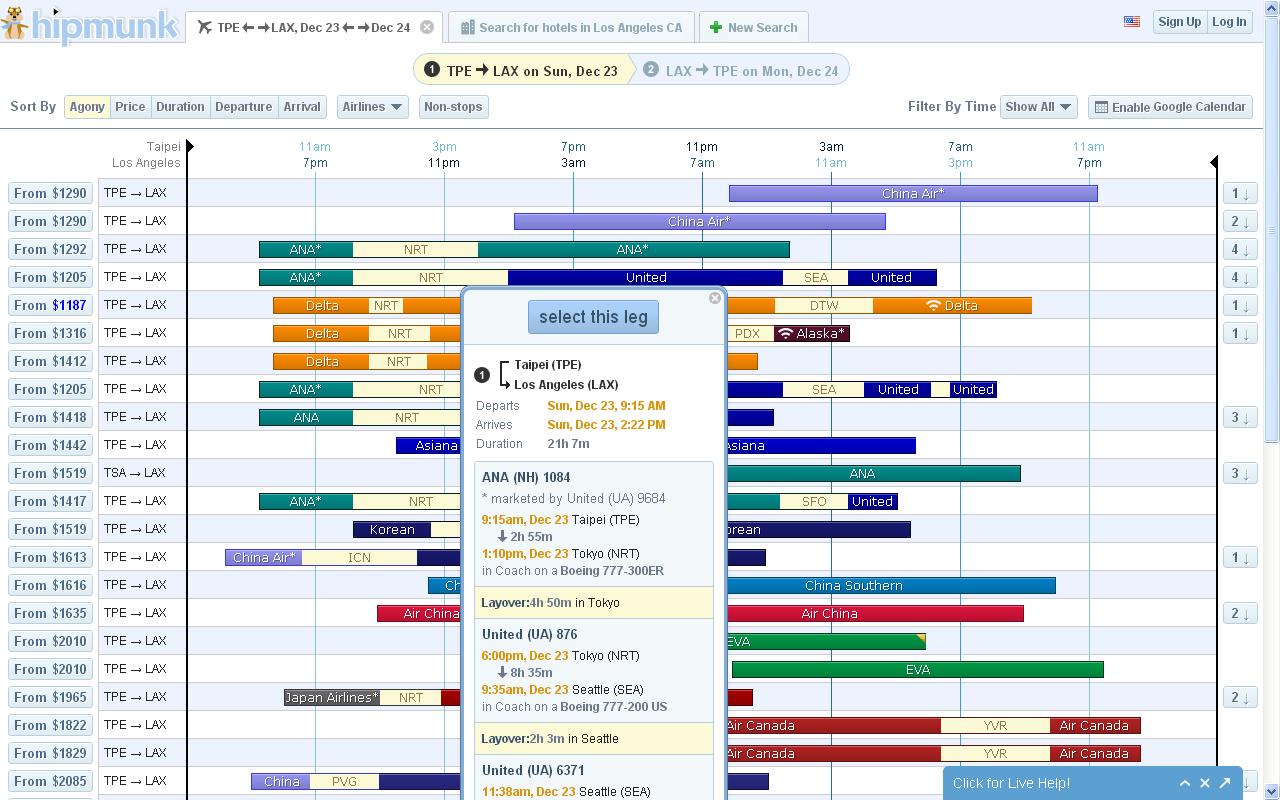Click the 'select this leg' button
The height and width of the screenshot is (800, 1280).
pos(593,317)
